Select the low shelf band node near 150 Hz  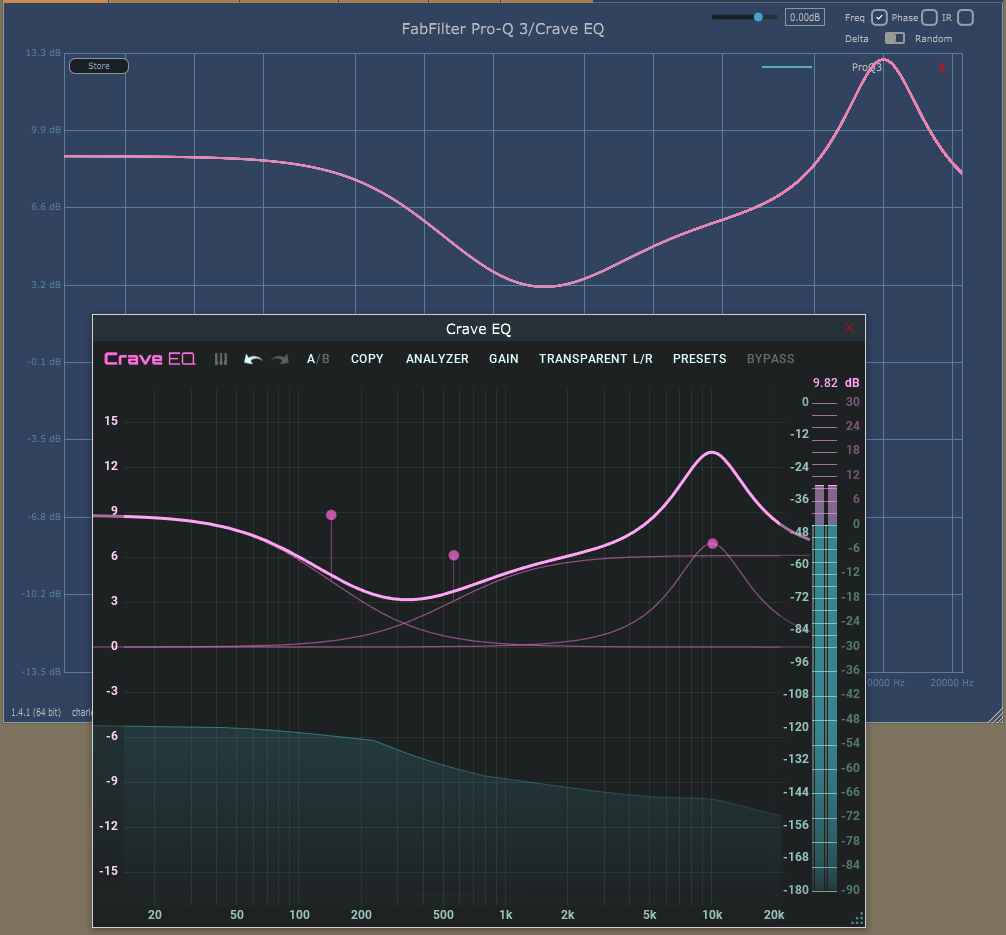pos(331,515)
